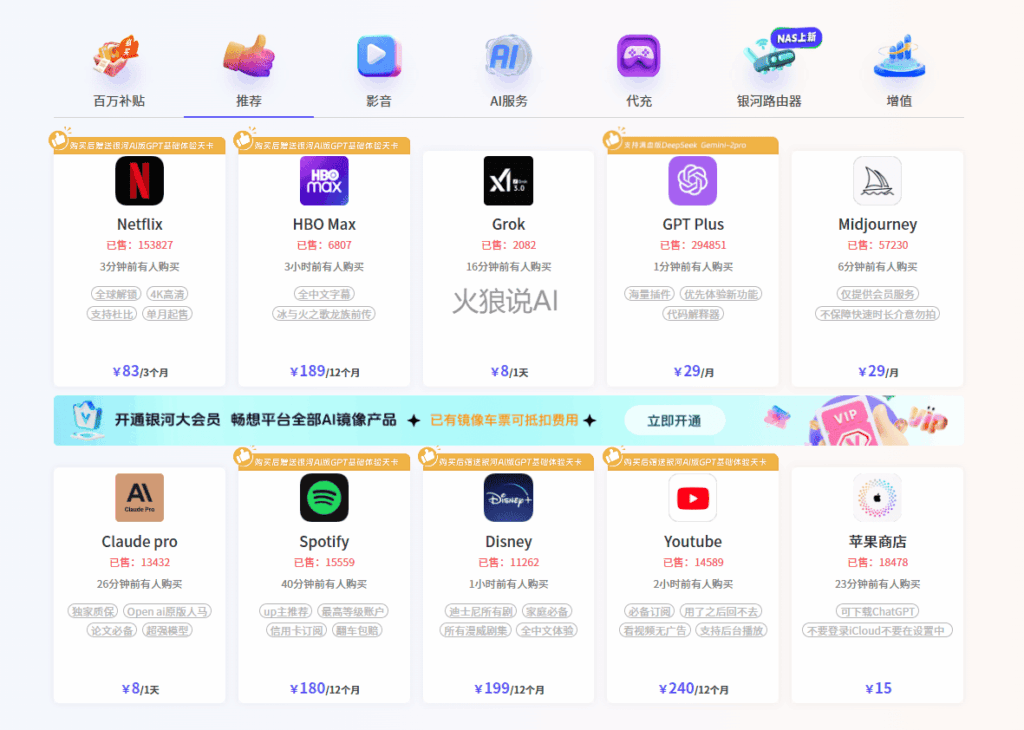Open the Netflix product icon
Image resolution: width=1024 pixels, height=730 pixels.
[139, 181]
